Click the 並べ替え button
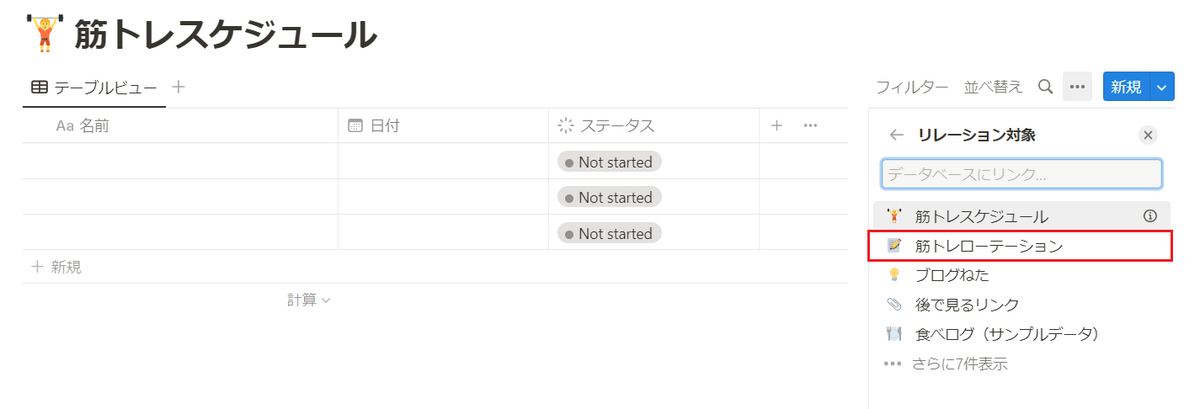Screen dimensions: 1200x409 993,87
